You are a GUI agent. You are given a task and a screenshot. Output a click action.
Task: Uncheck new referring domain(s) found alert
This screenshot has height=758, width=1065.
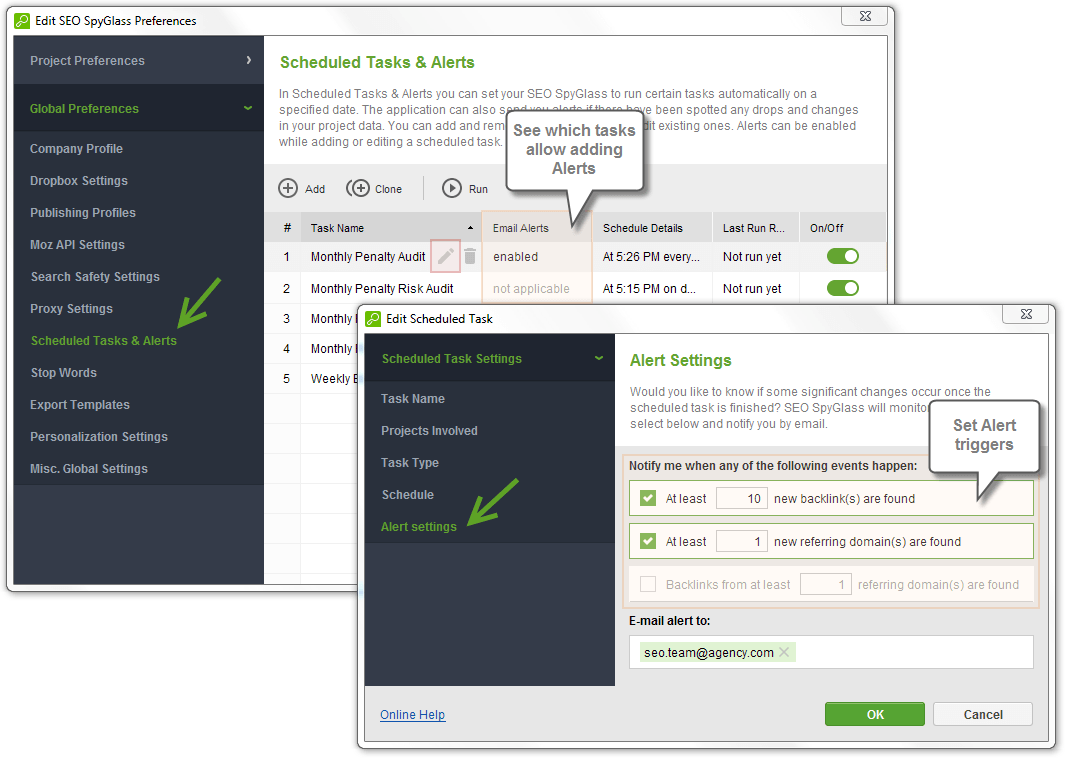(648, 541)
